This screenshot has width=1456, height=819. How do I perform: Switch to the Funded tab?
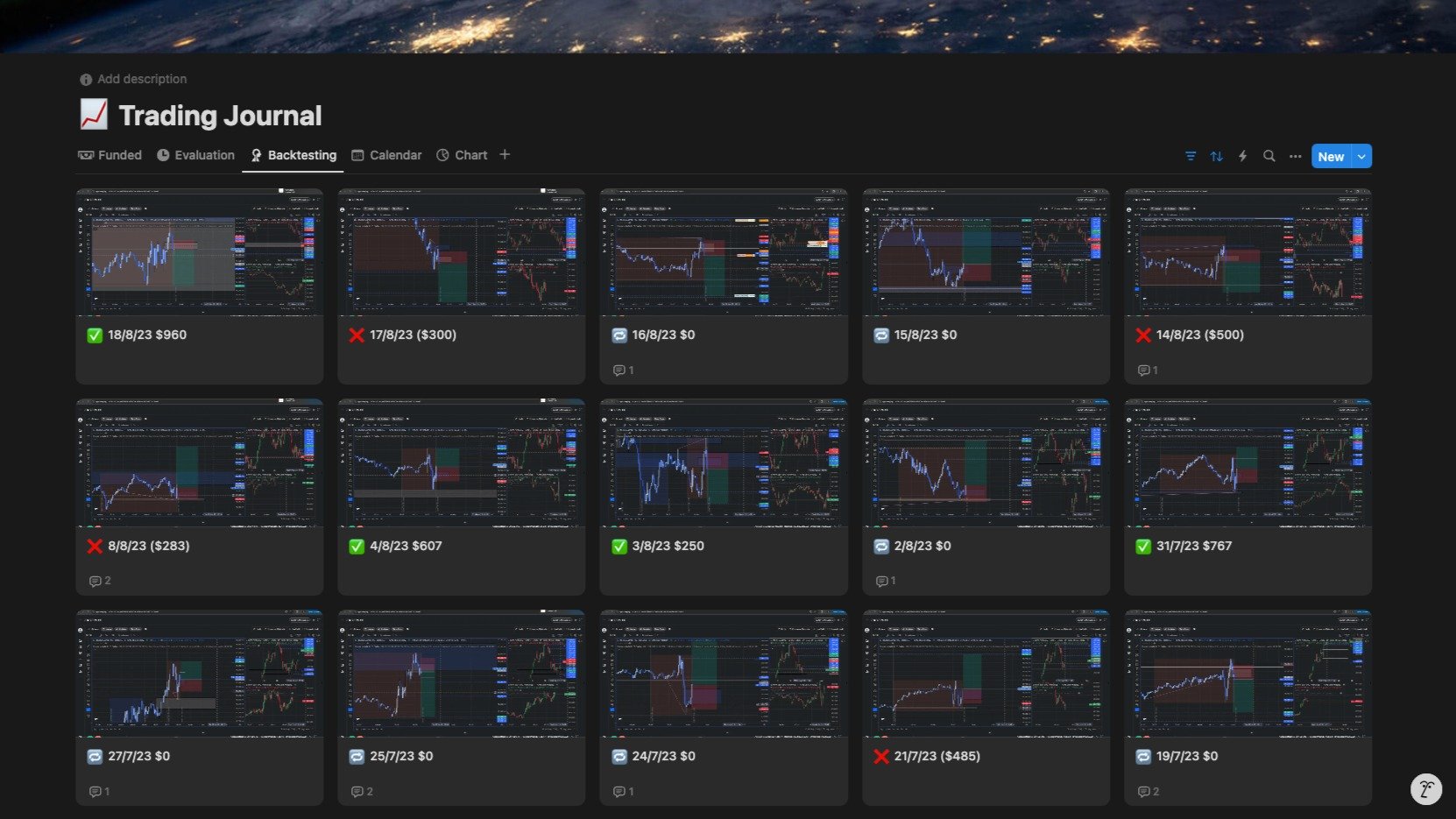point(110,155)
